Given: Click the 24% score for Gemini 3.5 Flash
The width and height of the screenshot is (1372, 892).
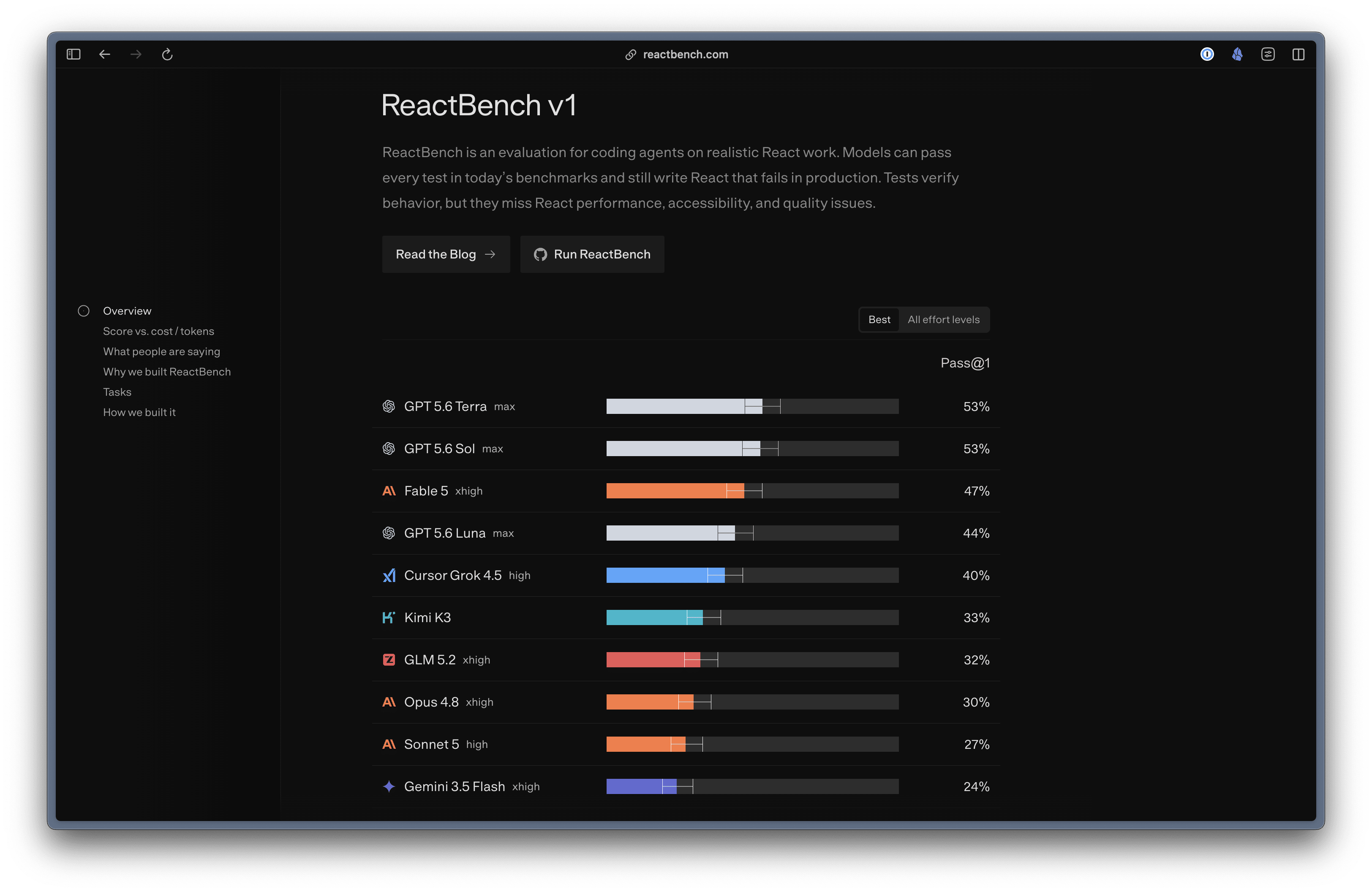Looking at the screenshot, I should point(977,786).
